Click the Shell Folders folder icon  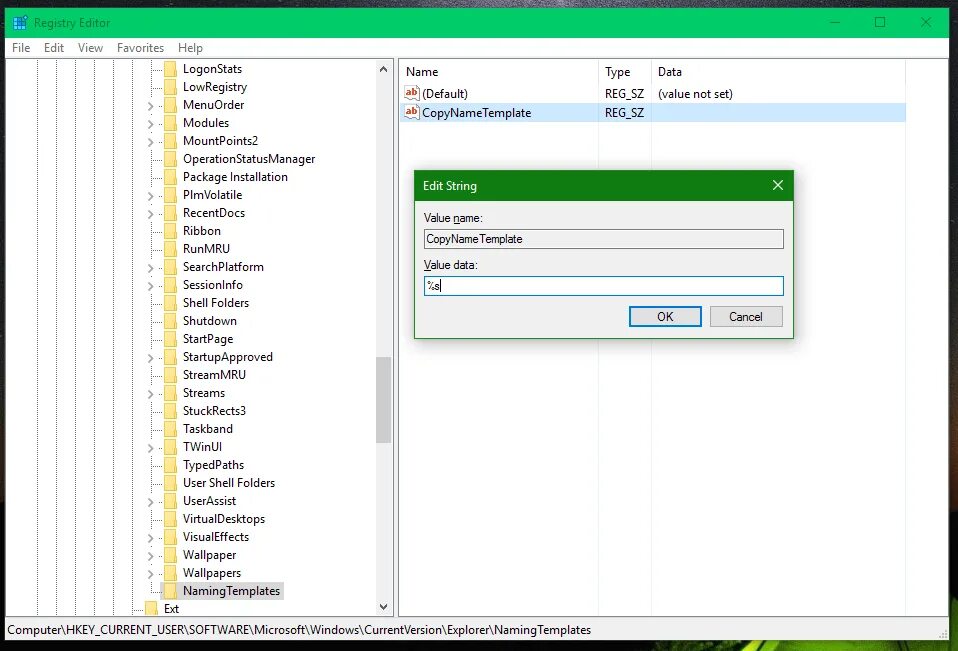tap(170, 303)
